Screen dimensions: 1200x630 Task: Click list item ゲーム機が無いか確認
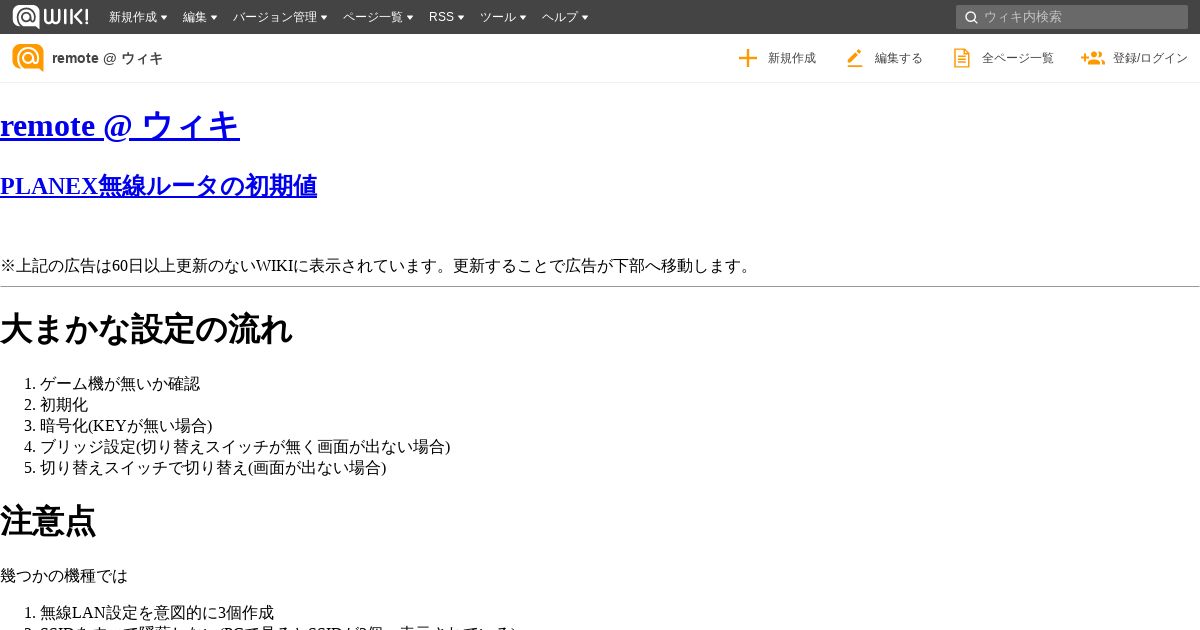120,384
